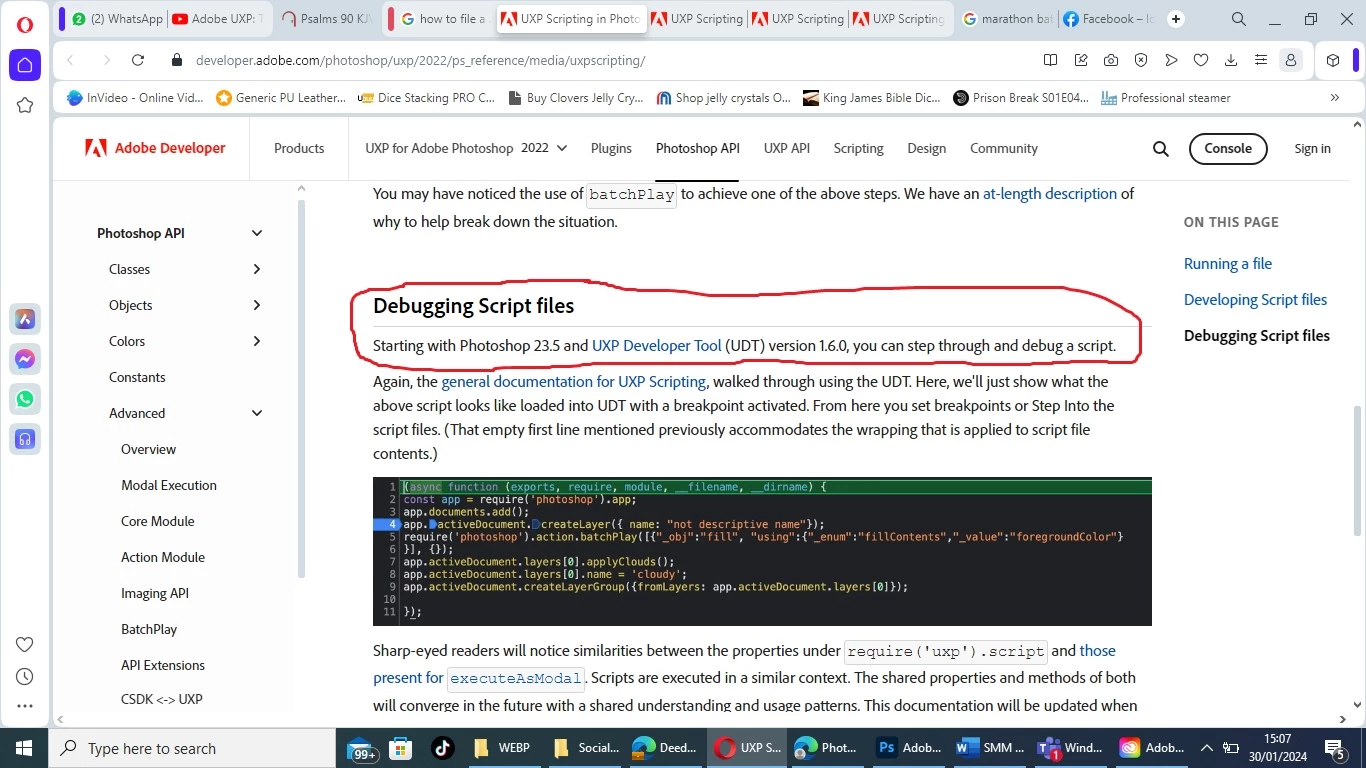Click the Opera profile avatar icon

pos(1291,60)
